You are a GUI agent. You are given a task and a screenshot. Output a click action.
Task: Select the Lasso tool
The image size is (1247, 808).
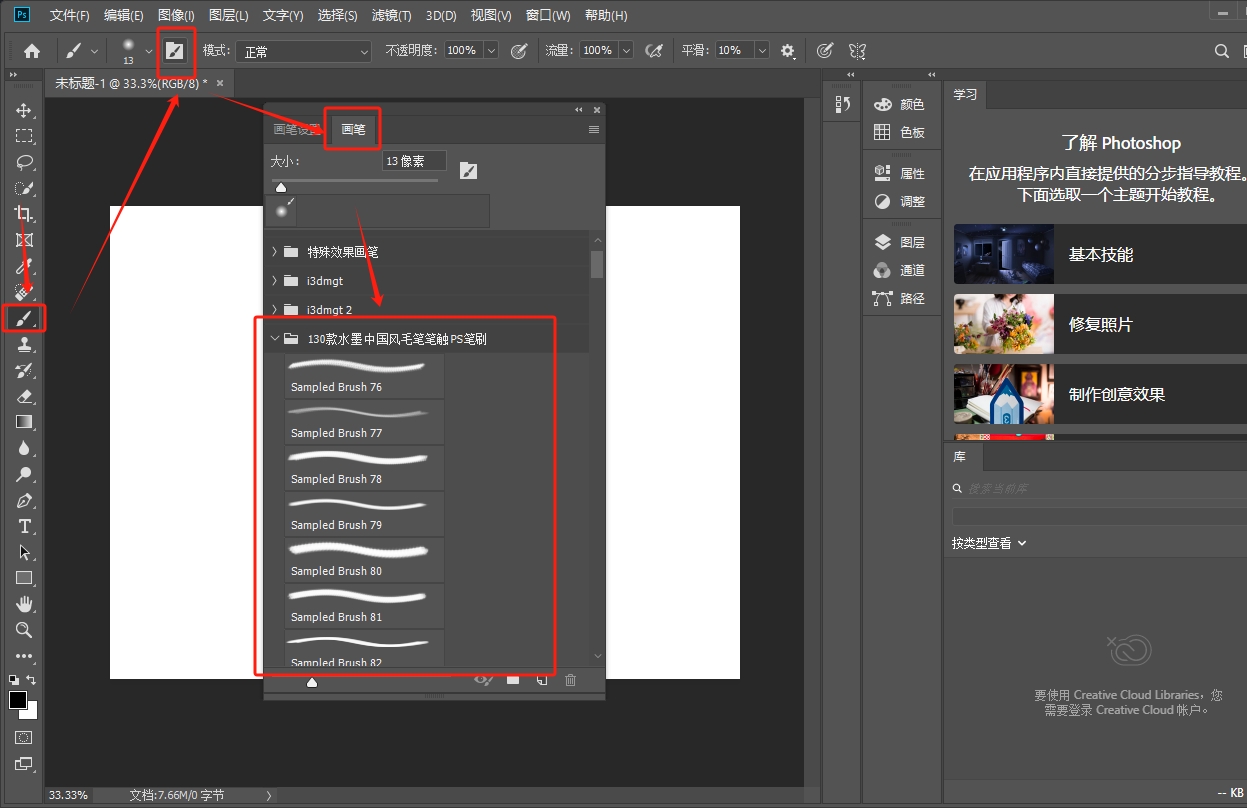click(x=24, y=163)
